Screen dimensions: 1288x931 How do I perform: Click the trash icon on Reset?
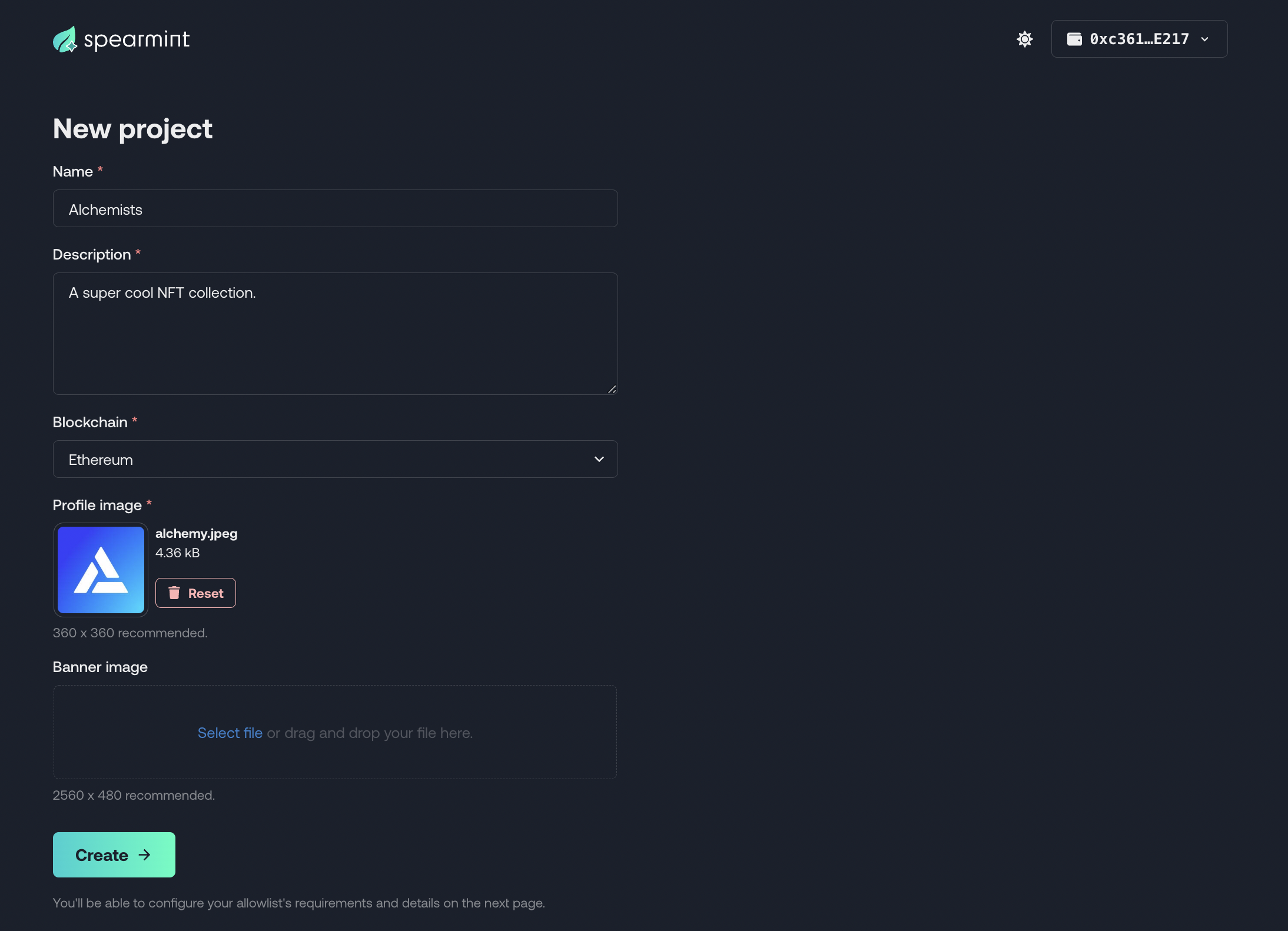coord(174,593)
